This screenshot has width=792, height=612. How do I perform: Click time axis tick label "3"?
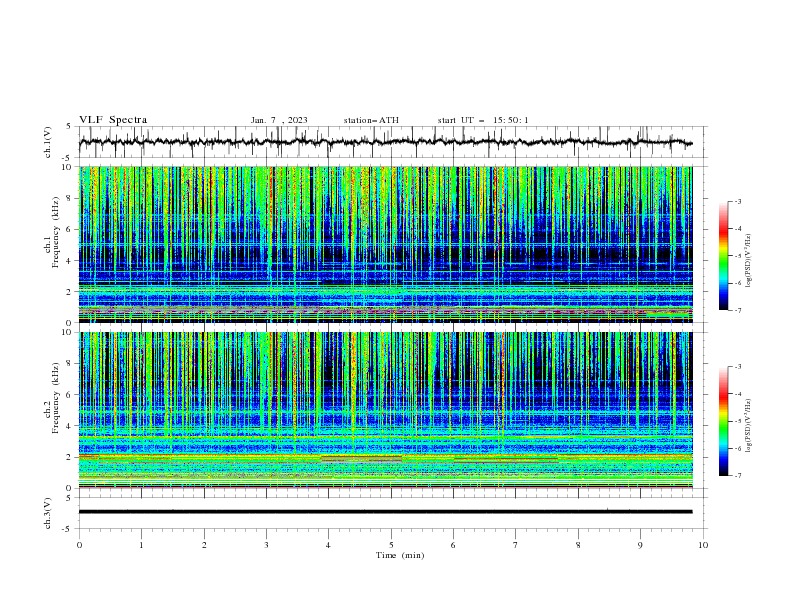click(x=266, y=545)
